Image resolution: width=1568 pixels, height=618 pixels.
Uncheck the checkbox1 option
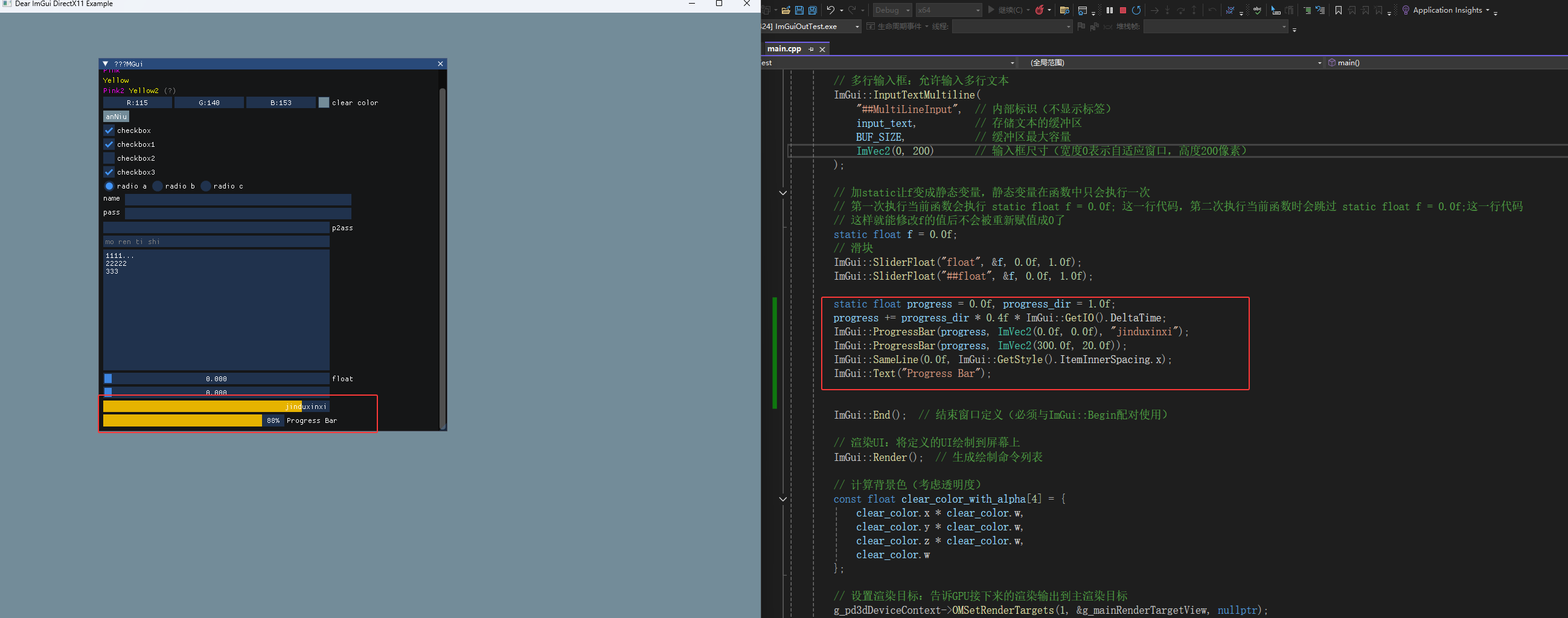pyautogui.click(x=109, y=144)
